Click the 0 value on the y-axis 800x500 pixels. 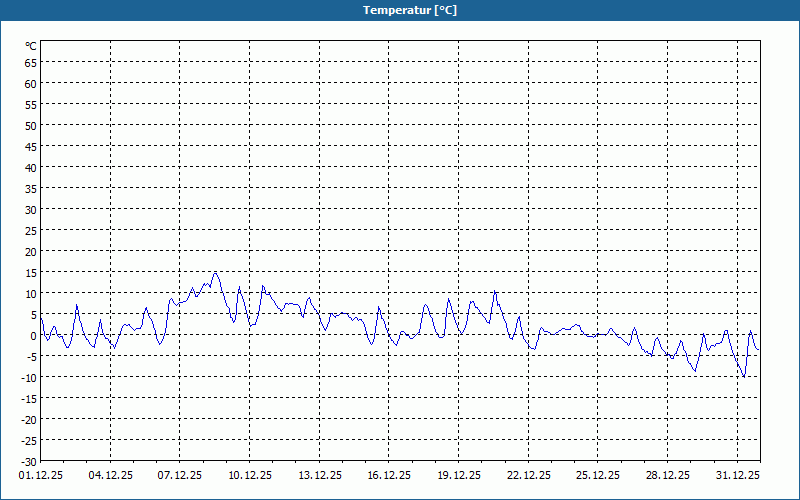pos(34,336)
